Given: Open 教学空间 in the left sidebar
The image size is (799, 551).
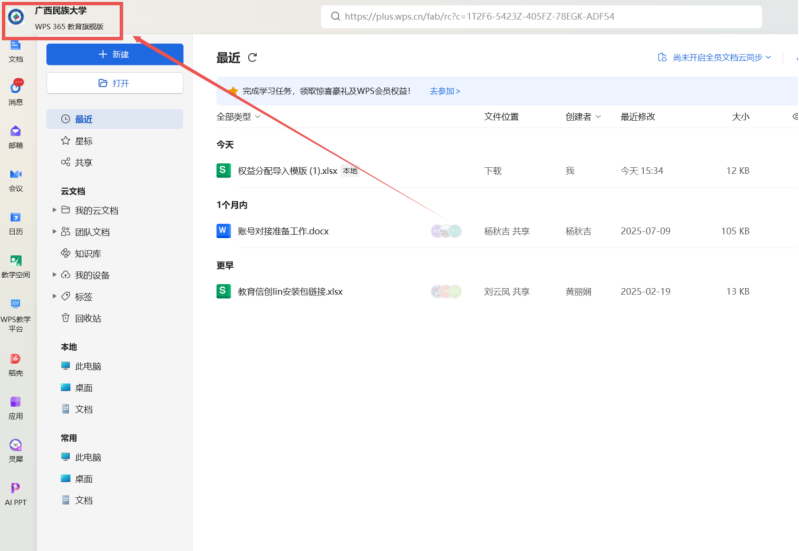Looking at the screenshot, I should pos(16,264).
